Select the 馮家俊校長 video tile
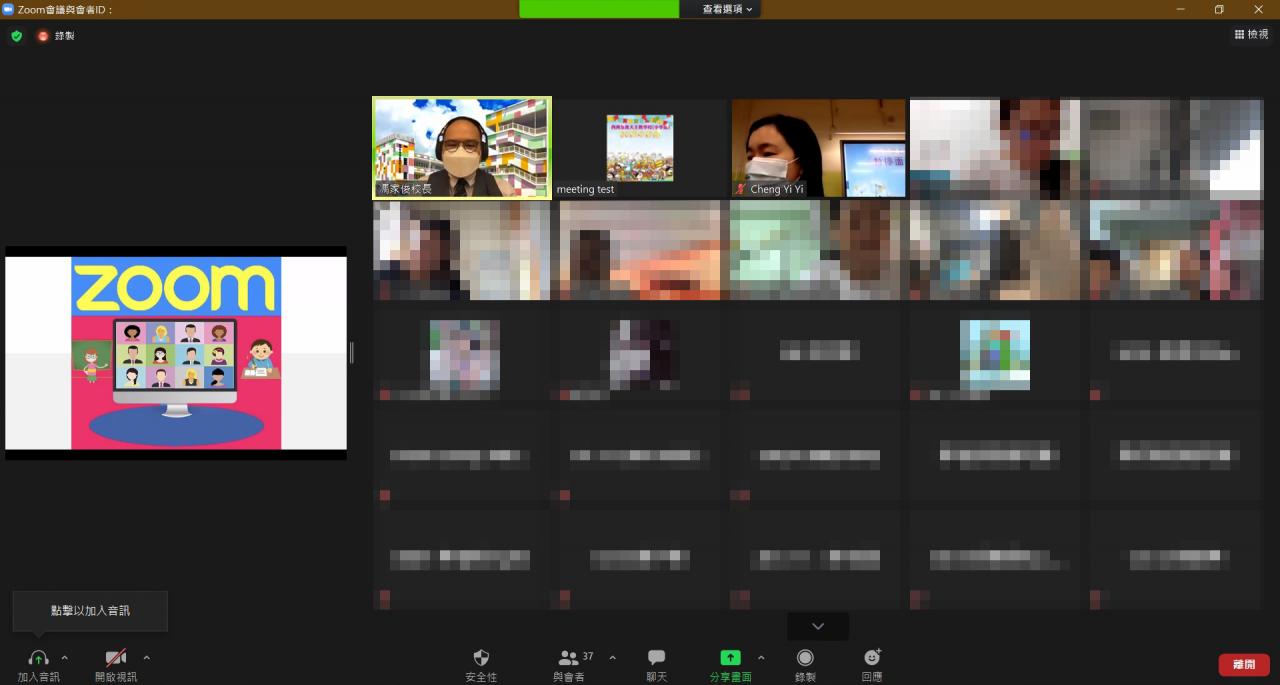Screen dimensions: 1280x685 point(462,148)
